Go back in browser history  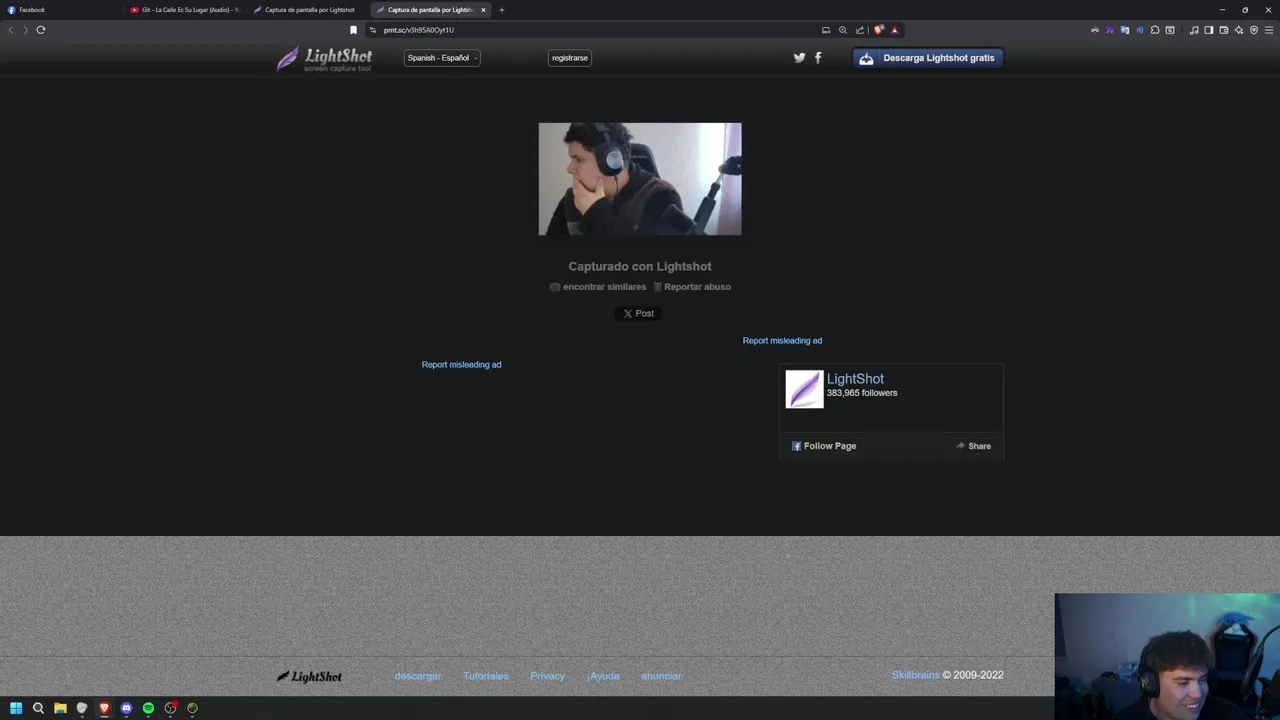11,30
